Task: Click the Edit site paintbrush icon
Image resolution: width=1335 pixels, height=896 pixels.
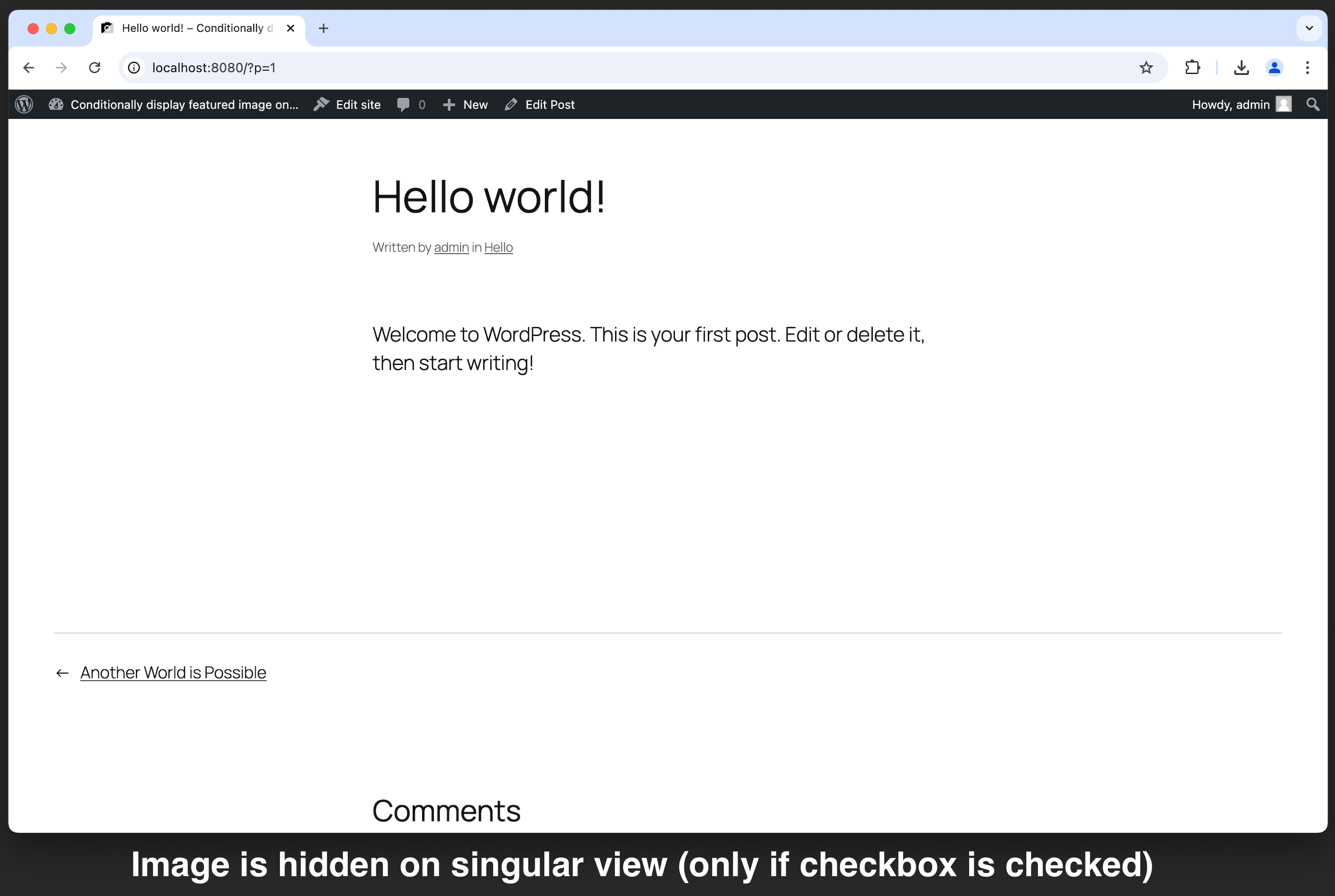Action: [322, 105]
